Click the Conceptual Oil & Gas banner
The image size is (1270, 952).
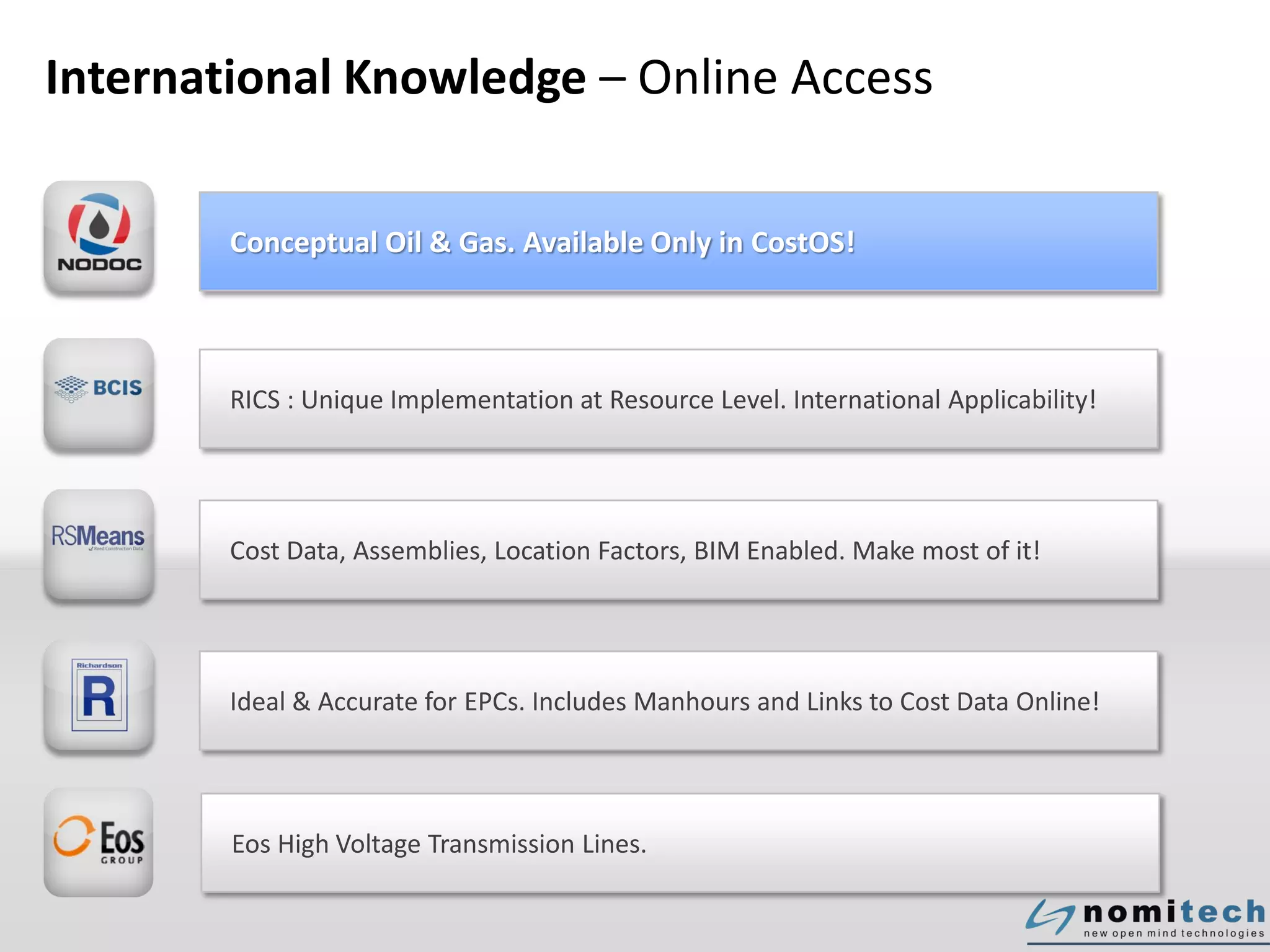coord(678,242)
